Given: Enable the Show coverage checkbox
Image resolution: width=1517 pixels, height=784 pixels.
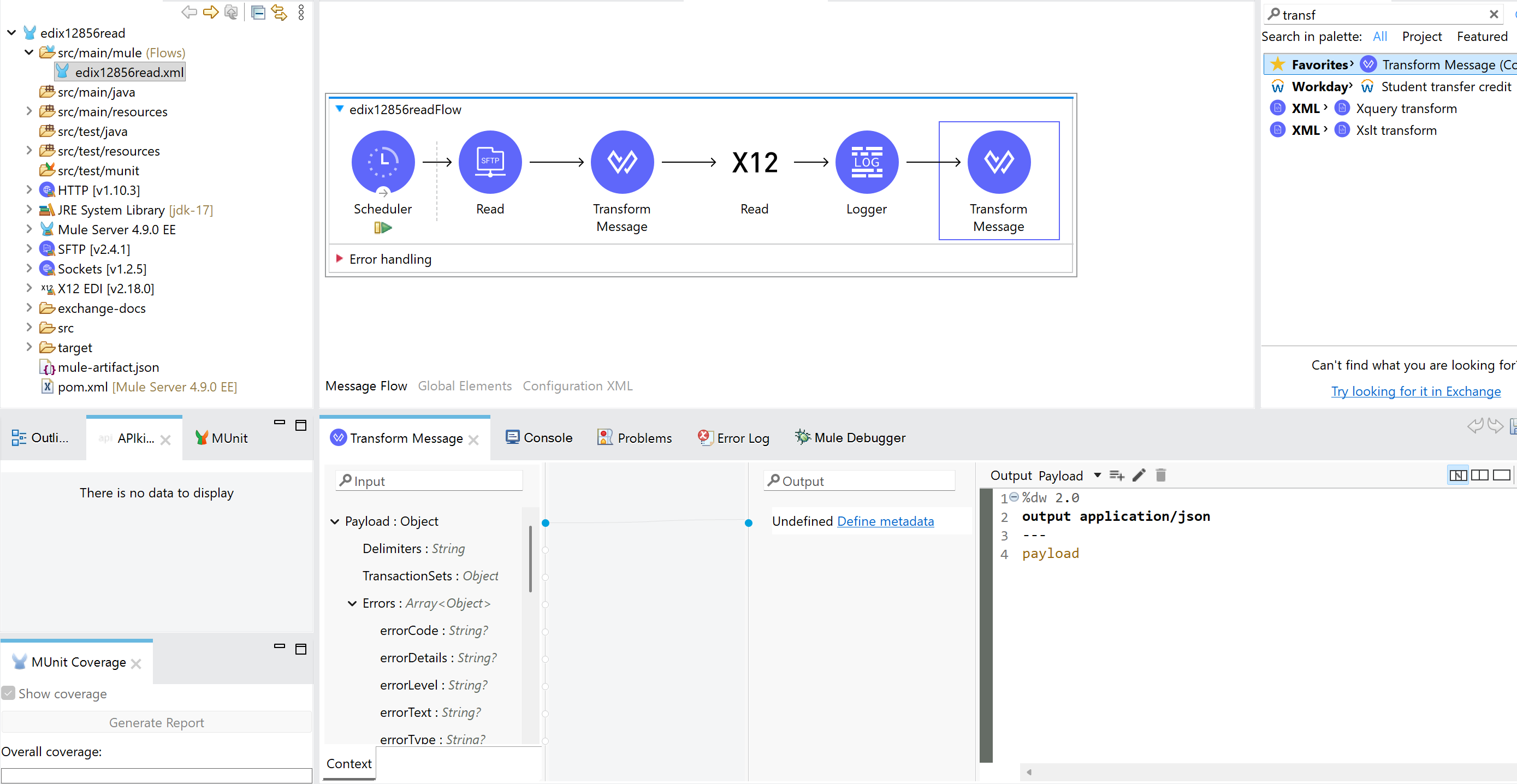Looking at the screenshot, I should tap(8, 693).
